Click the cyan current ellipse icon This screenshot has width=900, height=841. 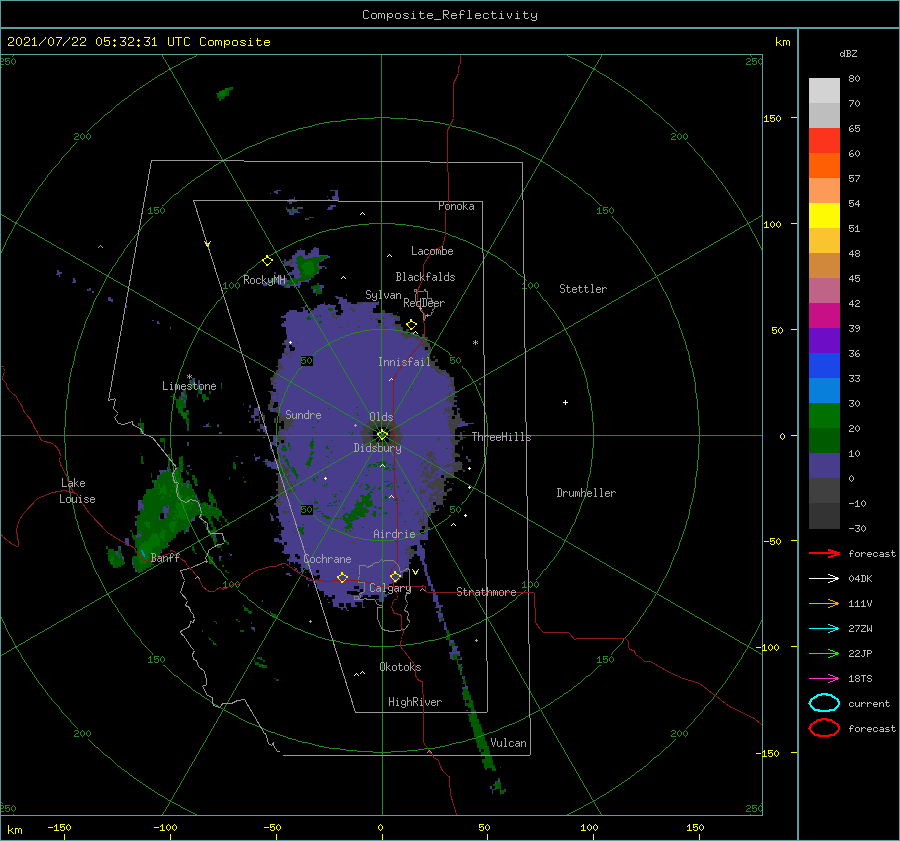(824, 703)
